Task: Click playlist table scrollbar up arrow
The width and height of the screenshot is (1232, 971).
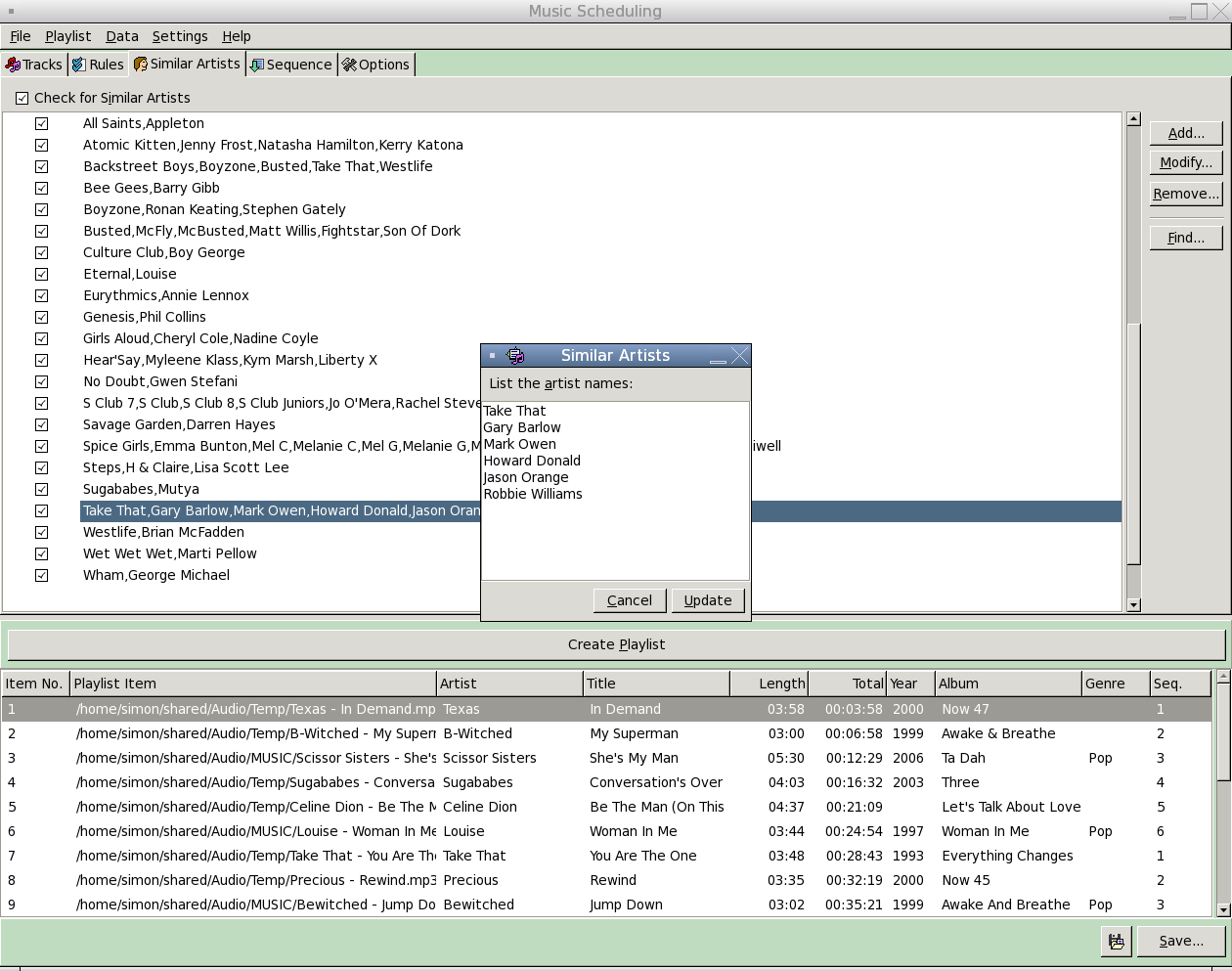Action: point(1222,677)
